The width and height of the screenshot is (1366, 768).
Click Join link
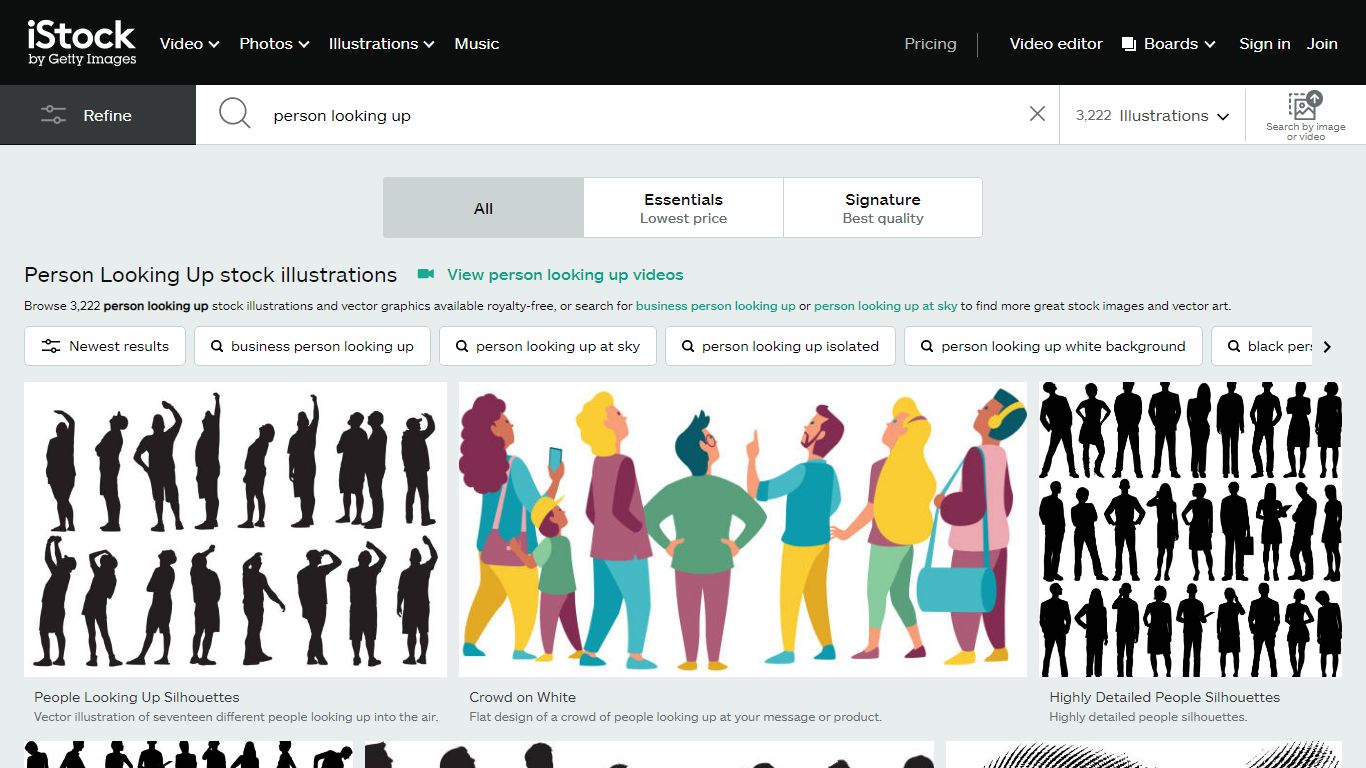tap(1322, 44)
